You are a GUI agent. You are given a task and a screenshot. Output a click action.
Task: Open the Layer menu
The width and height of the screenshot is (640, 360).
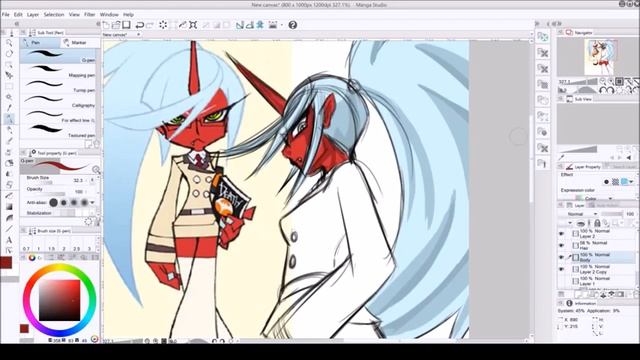[33, 15]
